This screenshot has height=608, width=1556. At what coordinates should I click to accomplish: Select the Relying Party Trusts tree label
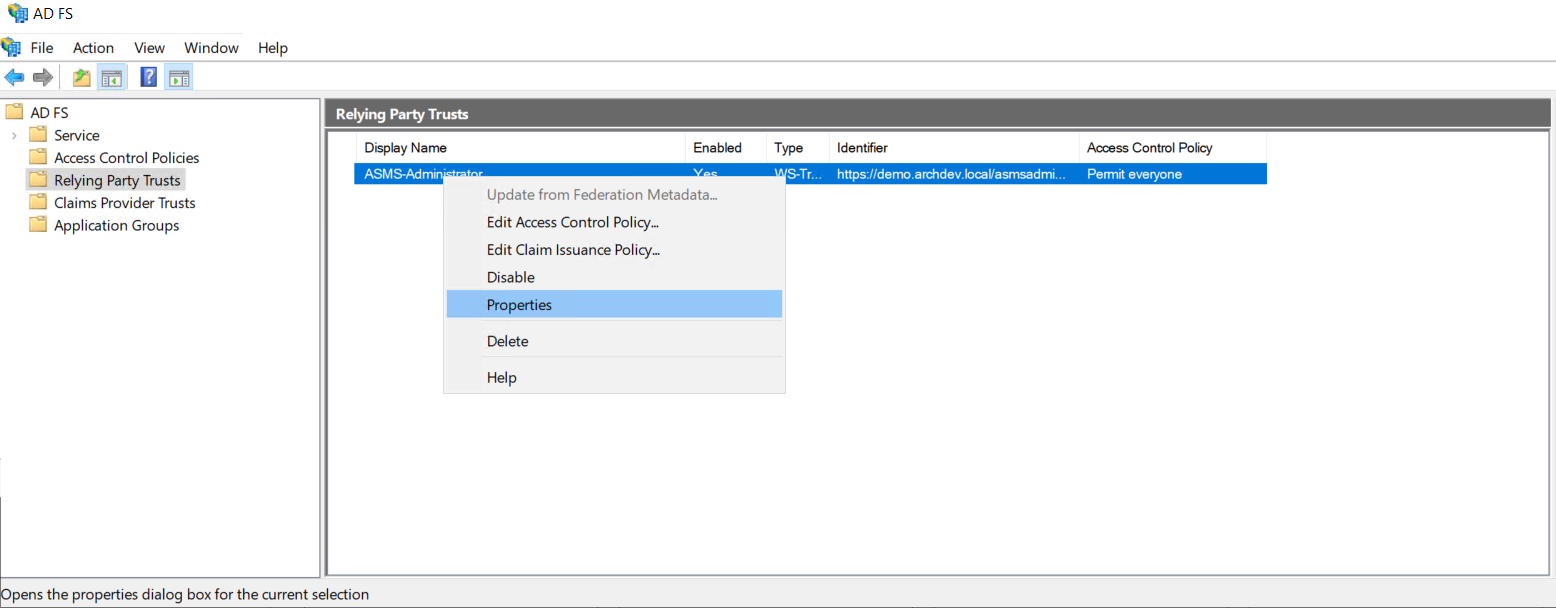[117, 180]
